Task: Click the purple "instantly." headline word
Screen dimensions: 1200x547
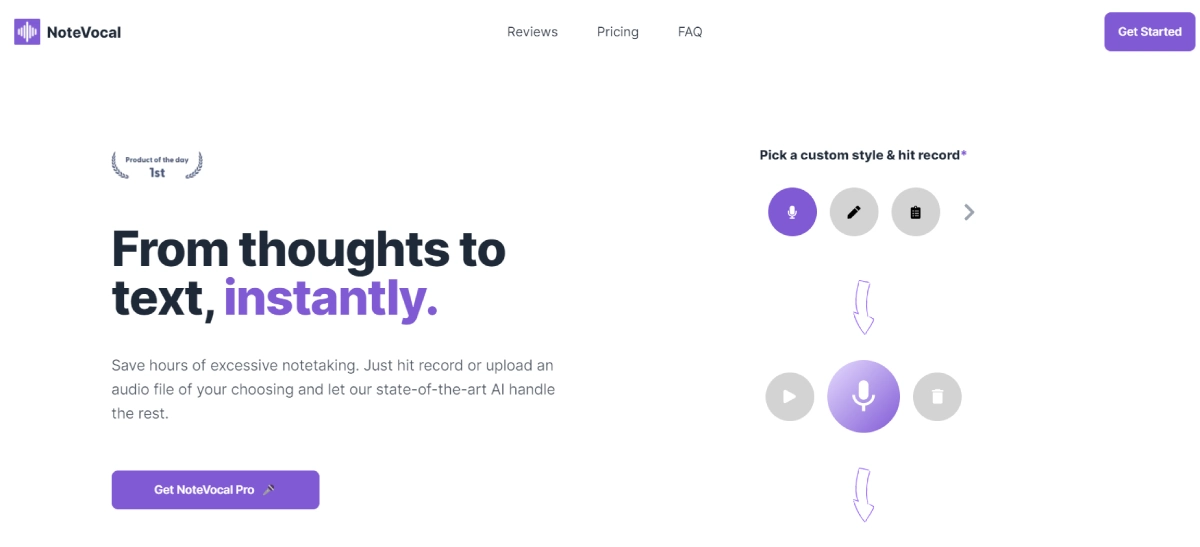Action: pyautogui.click(x=331, y=298)
